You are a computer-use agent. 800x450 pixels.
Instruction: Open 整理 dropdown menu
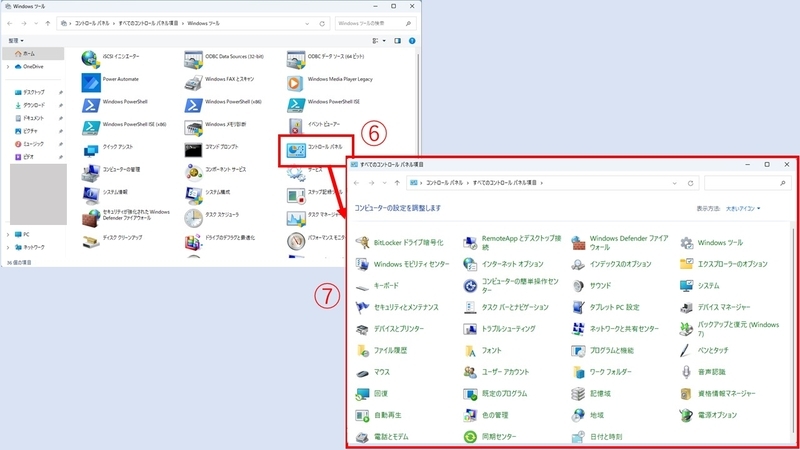pyautogui.click(x=15, y=41)
